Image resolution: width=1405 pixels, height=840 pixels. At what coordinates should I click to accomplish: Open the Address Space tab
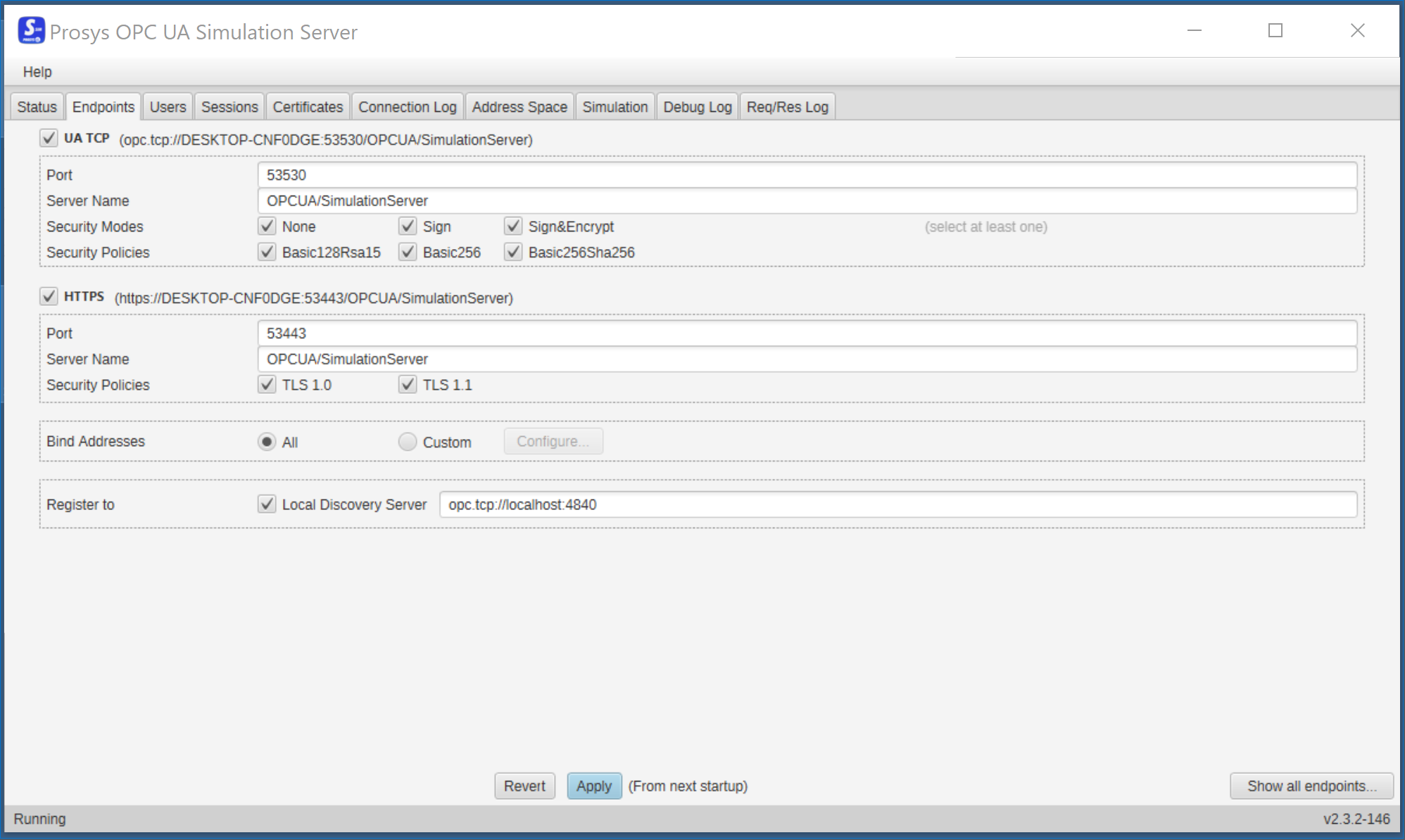(x=519, y=106)
